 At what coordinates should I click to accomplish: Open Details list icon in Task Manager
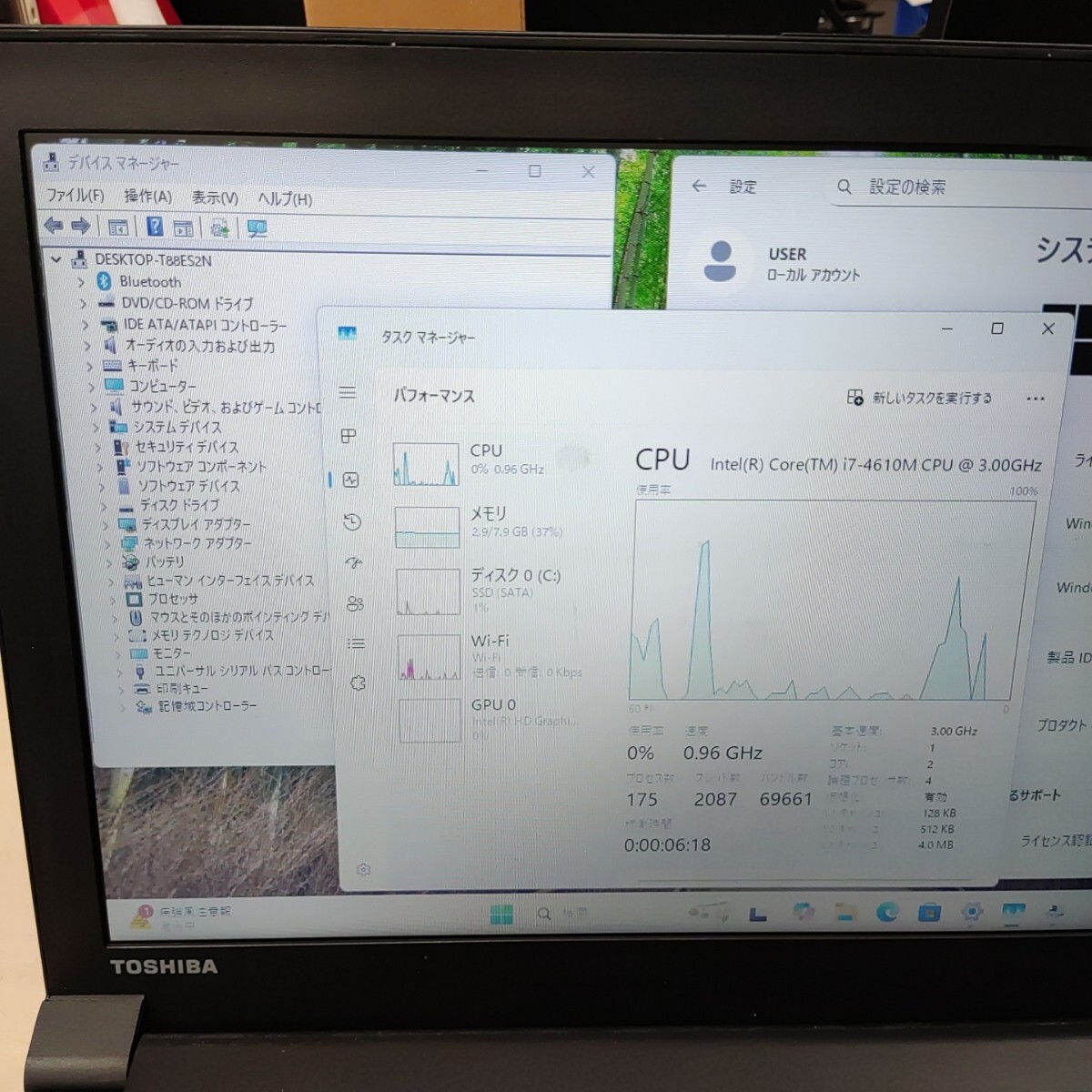tap(356, 643)
